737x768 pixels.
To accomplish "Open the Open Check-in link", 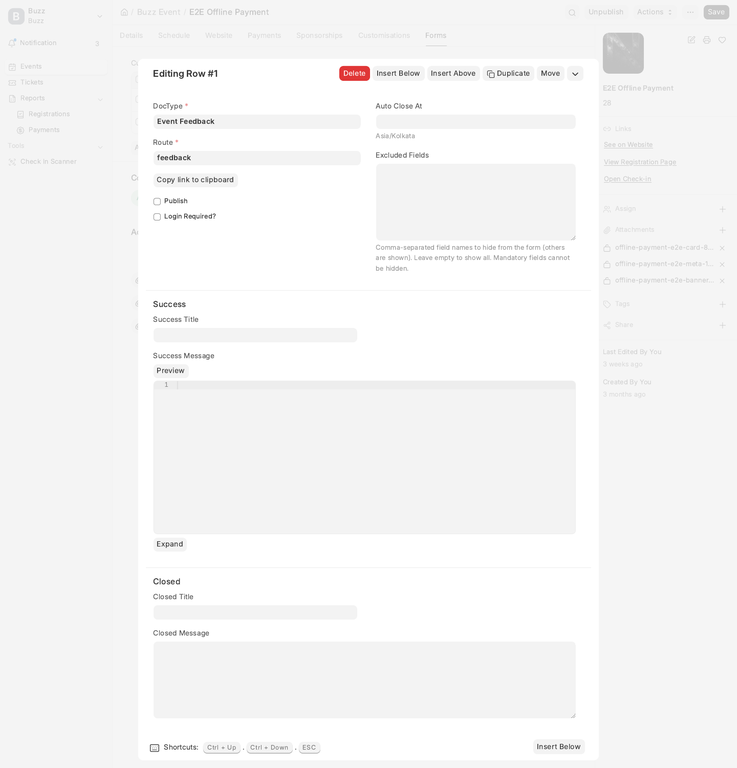I will coord(627,179).
